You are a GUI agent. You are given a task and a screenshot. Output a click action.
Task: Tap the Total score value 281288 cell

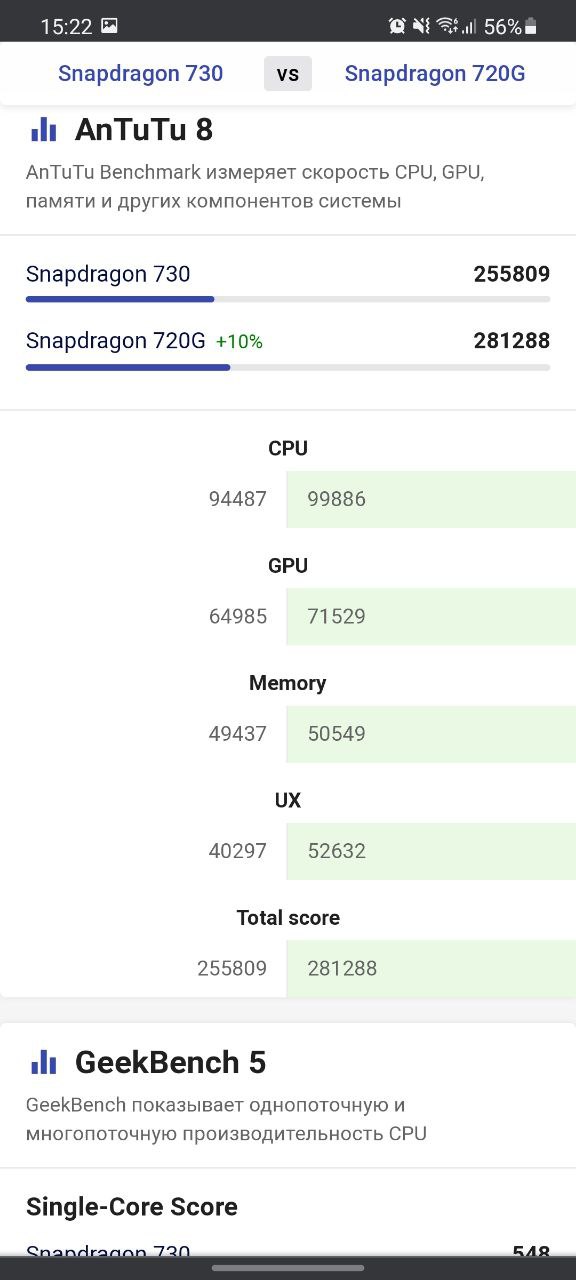point(431,968)
